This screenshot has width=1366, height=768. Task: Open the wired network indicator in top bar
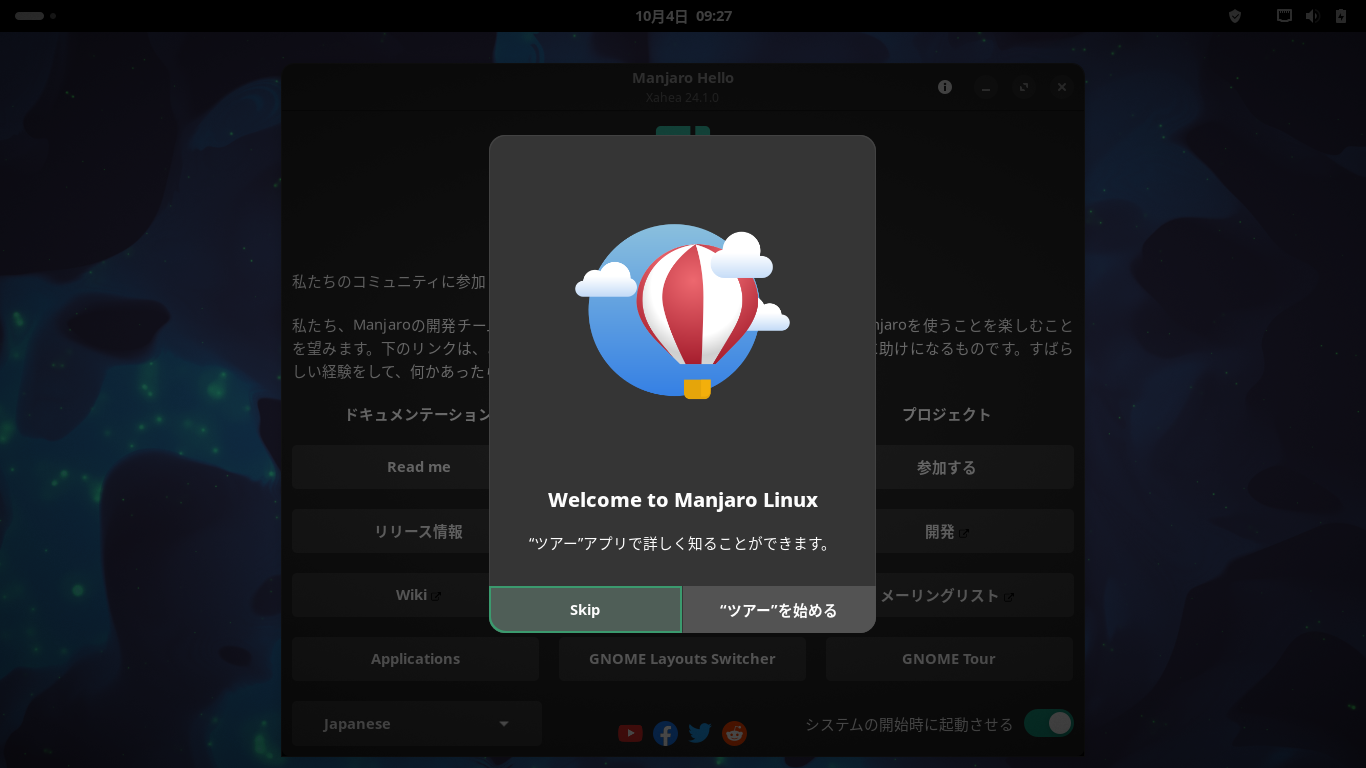(x=1285, y=16)
